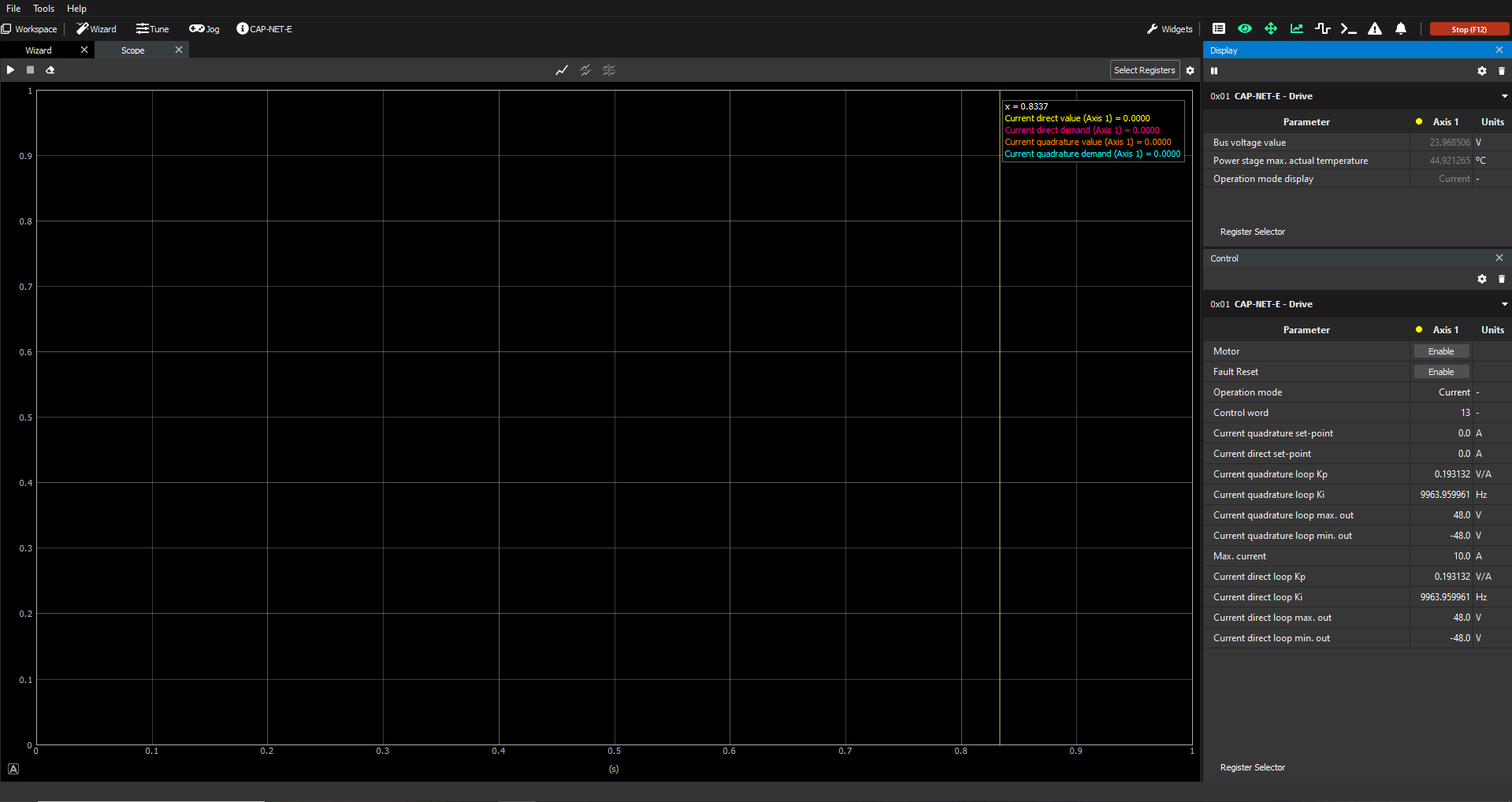The width and height of the screenshot is (1512, 802).
Task: Edit the Max. current value field
Action: (1441, 556)
